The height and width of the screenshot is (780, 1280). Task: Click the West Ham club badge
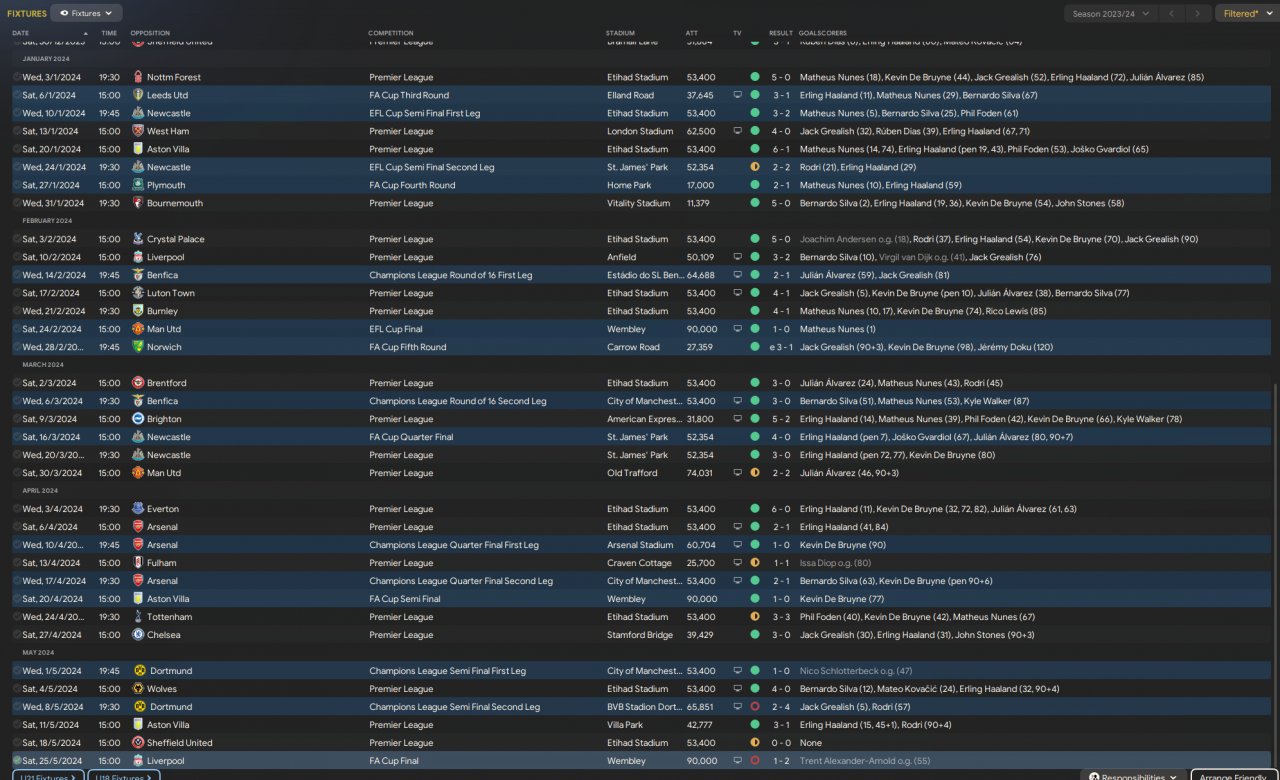(x=138, y=131)
